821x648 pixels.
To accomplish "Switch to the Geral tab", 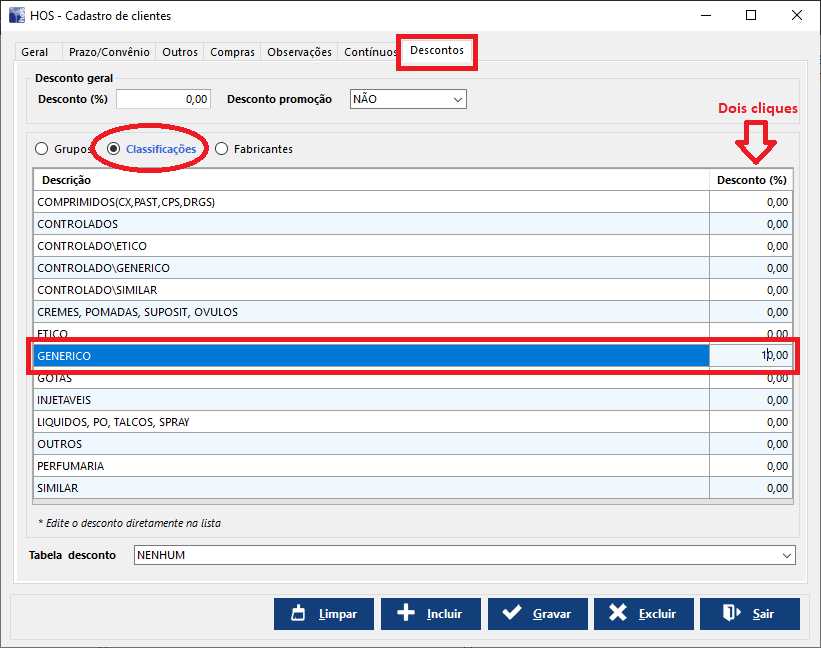I will pyautogui.click(x=35, y=52).
